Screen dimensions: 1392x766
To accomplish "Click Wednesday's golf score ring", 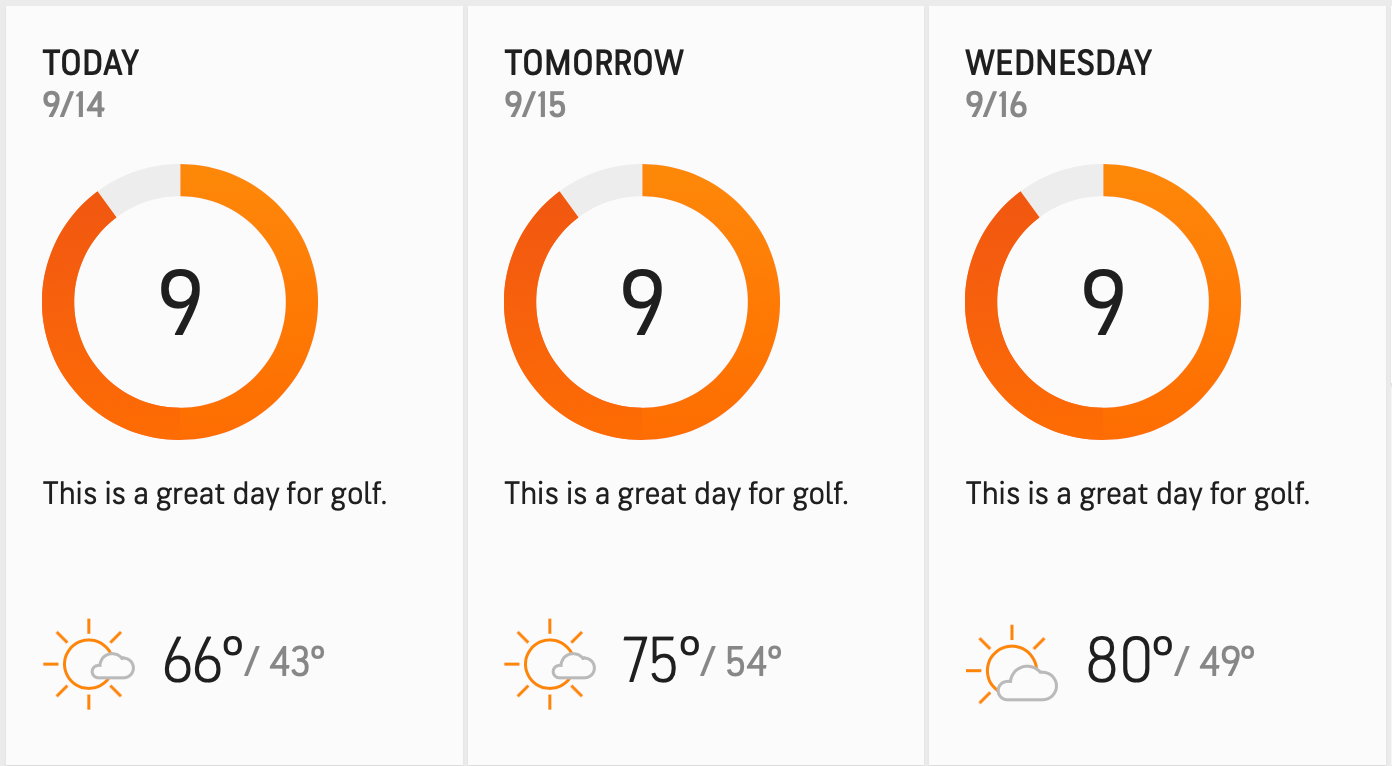I will (1103, 301).
